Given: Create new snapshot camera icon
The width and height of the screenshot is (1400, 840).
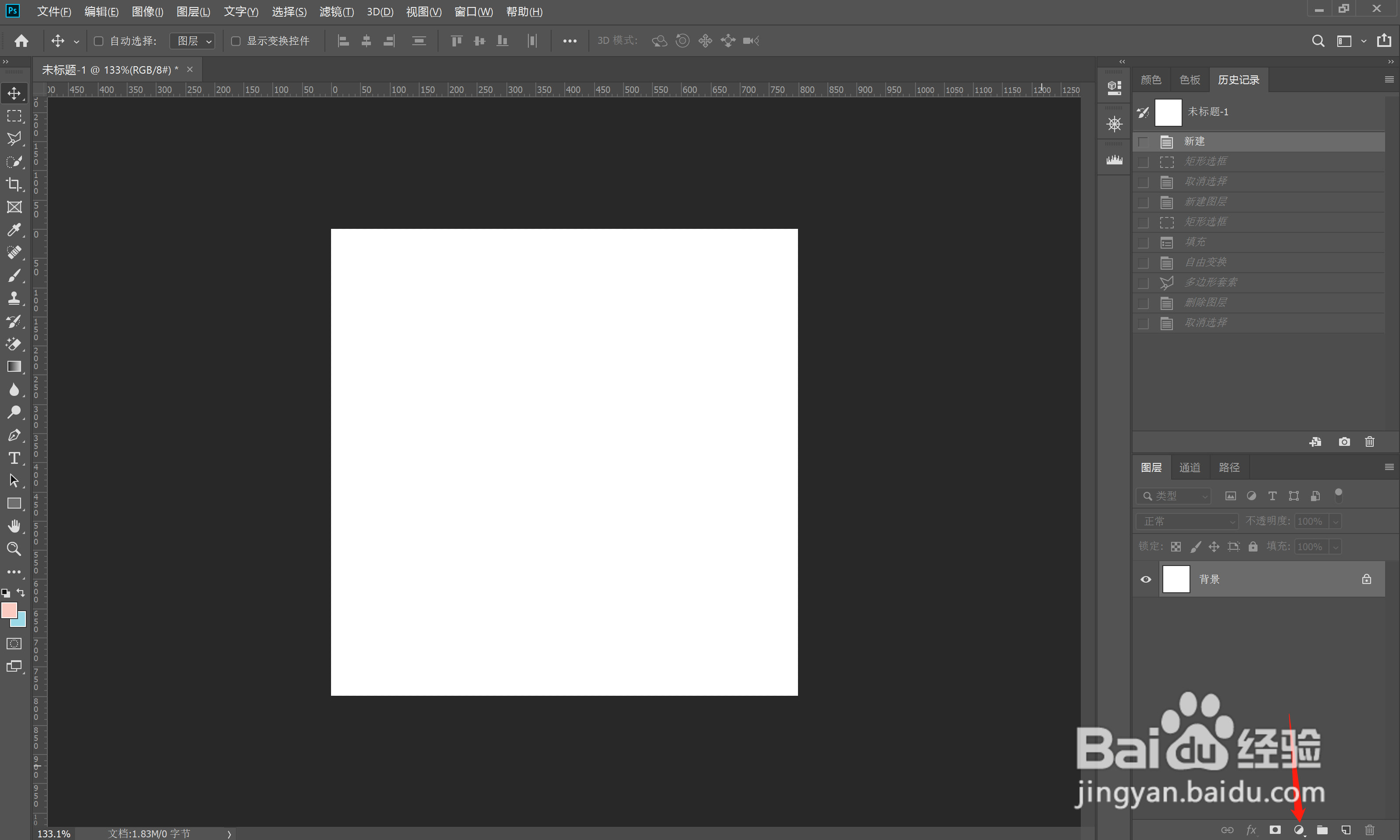Looking at the screenshot, I should coord(1344,441).
